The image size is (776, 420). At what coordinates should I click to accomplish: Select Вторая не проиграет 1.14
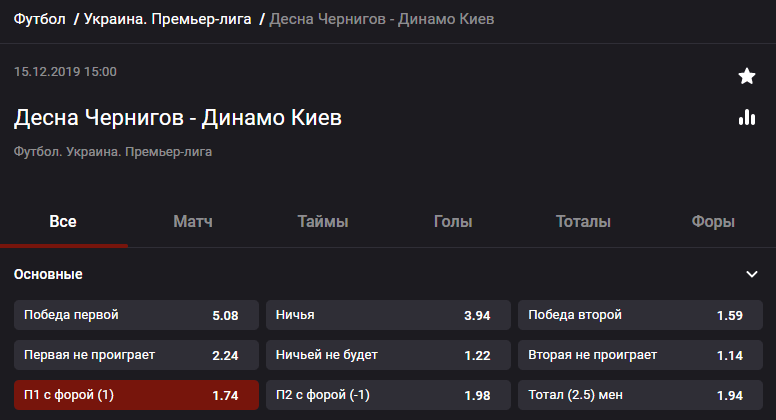click(x=640, y=355)
